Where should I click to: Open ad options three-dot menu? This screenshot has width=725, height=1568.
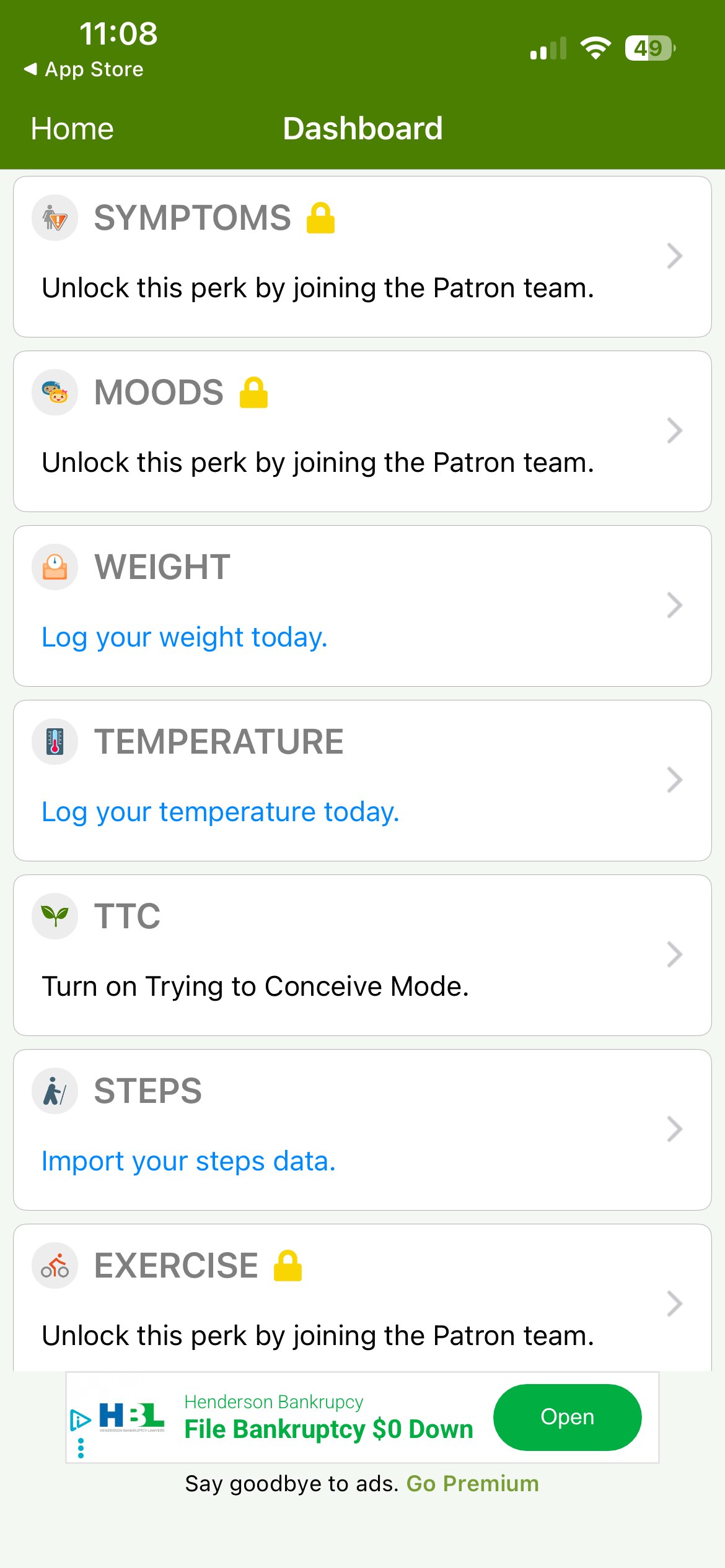pyautogui.click(x=81, y=1448)
